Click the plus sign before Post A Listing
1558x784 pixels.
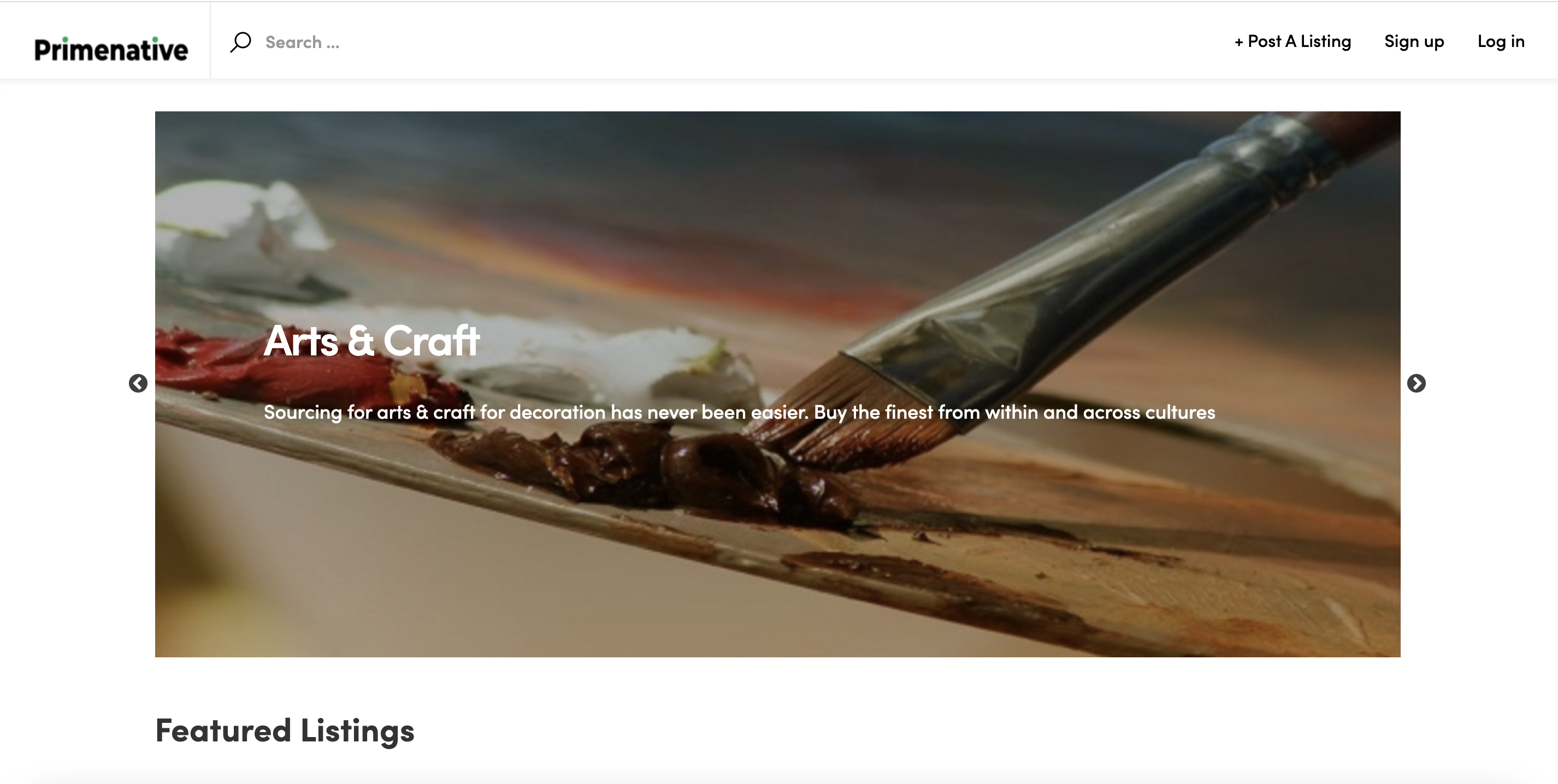pyautogui.click(x=1238, y=43)
